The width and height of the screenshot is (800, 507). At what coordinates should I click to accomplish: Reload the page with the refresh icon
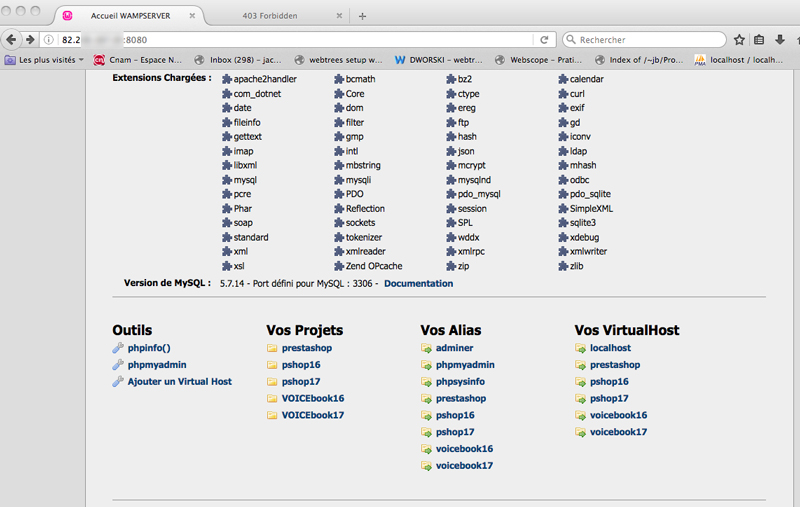pos(544,40)
